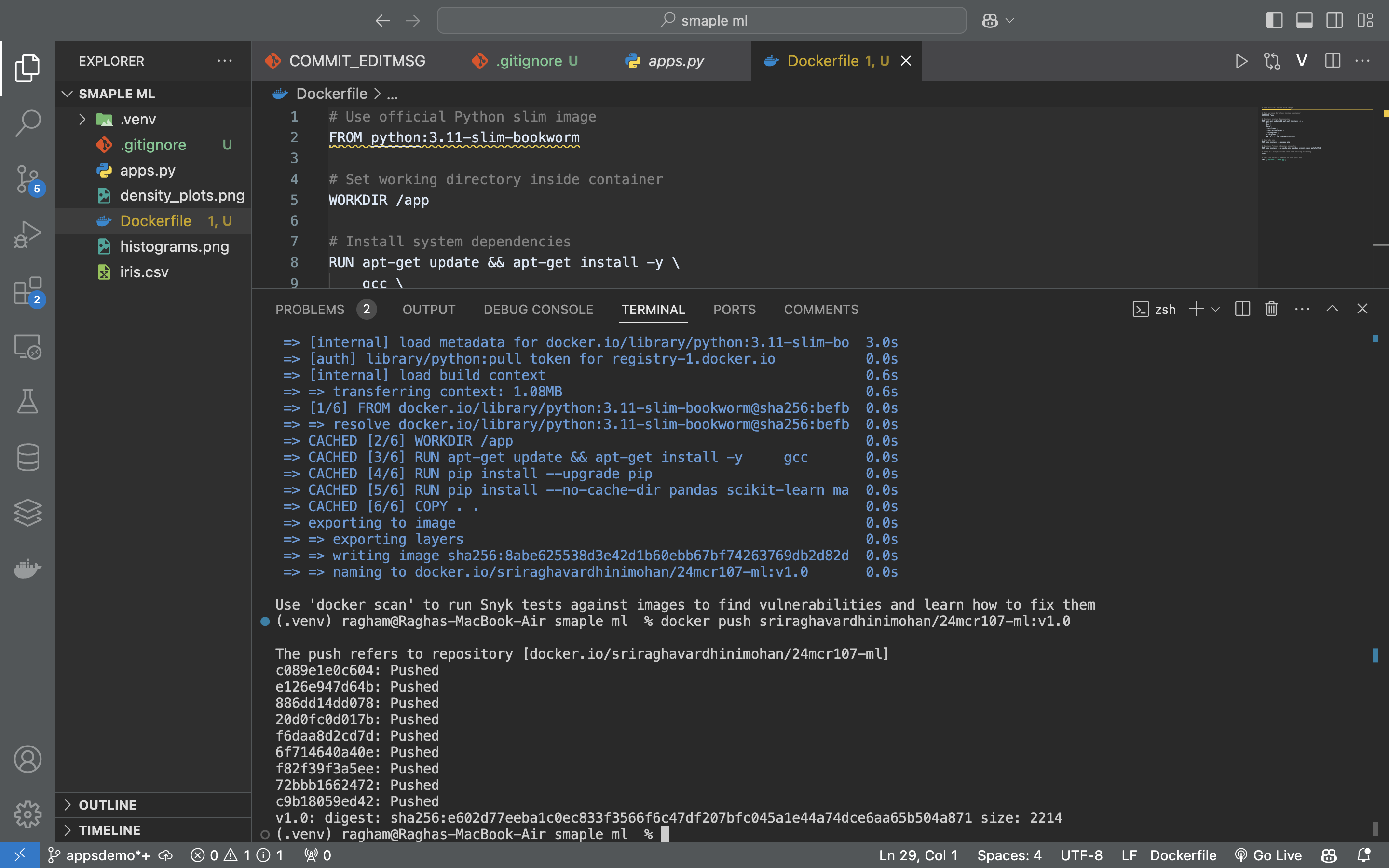Open the Copilot chat icon in title bar

click(990, 21)
